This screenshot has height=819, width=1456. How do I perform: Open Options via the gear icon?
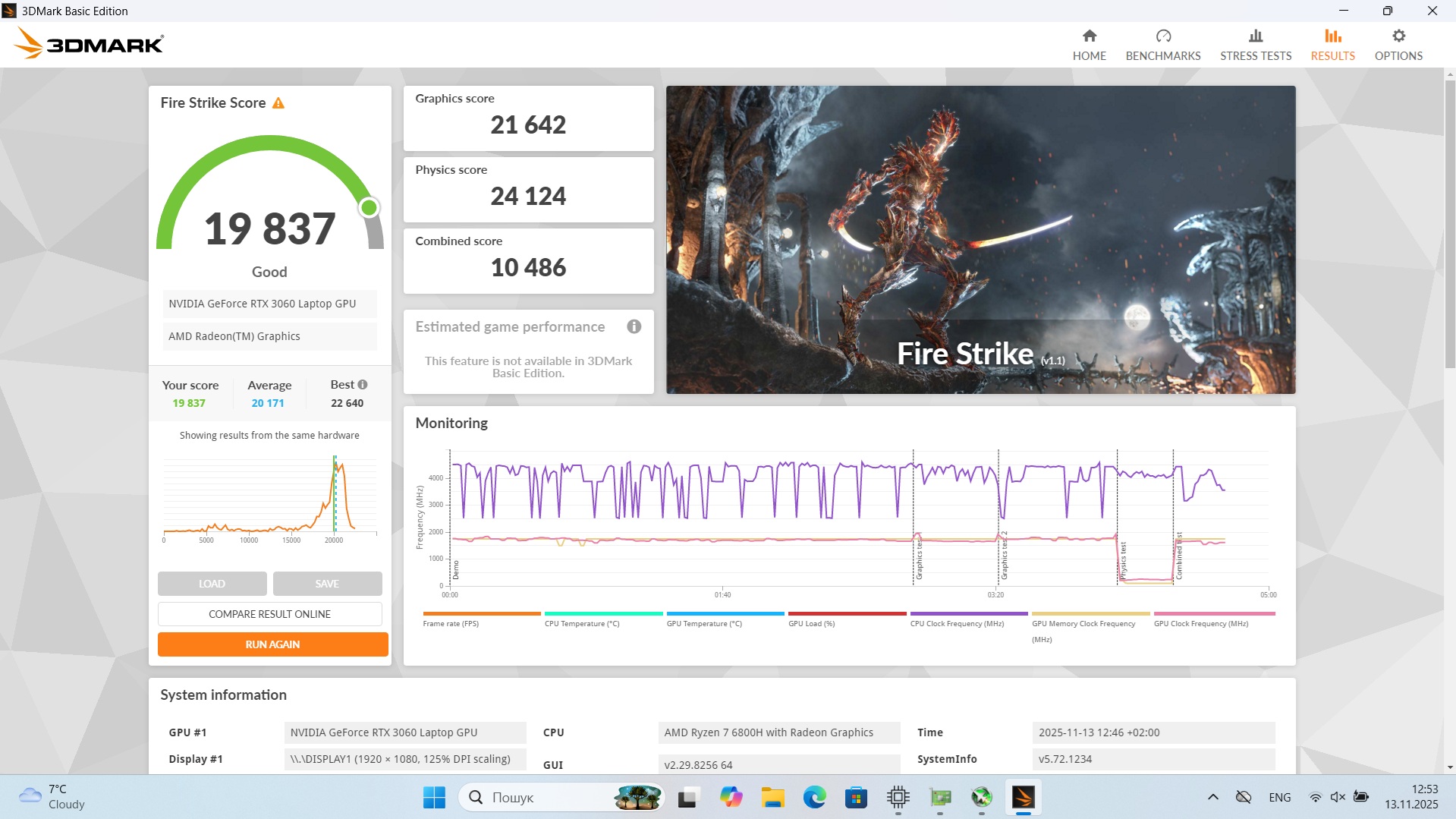tap(1398, 43)
